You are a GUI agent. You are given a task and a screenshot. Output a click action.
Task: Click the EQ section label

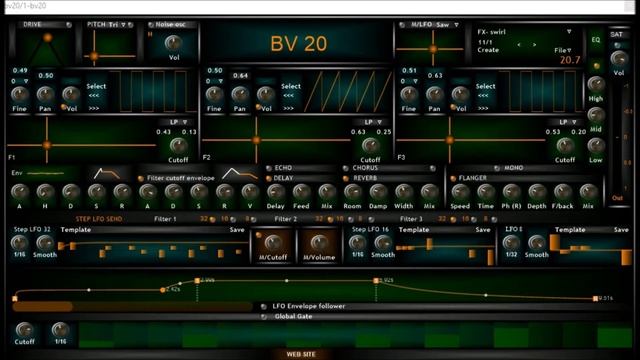[x=596, y=40]
